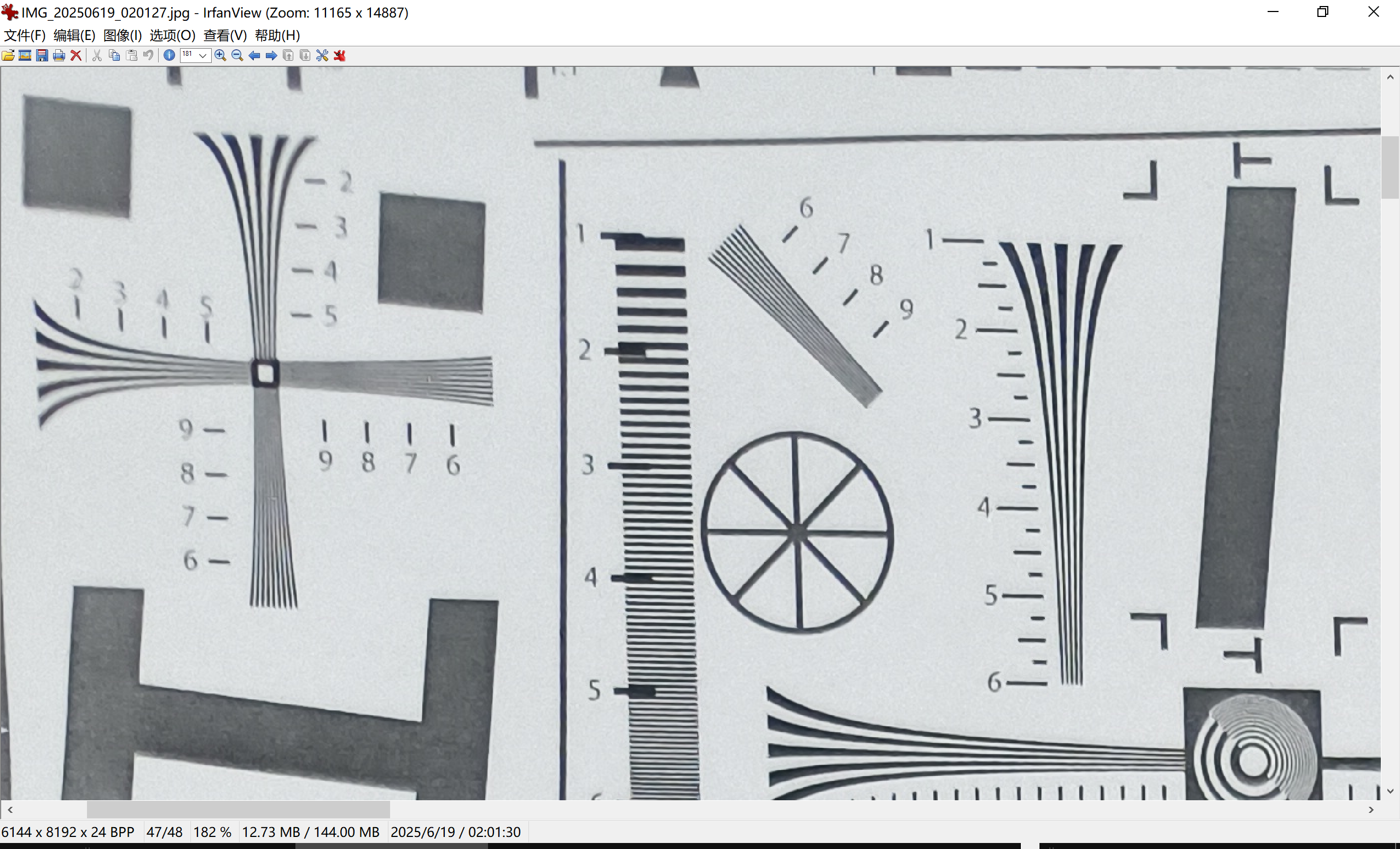Image resolution: width=1400 pixels, height=849 pixels.
Task: Expand the zoom percentage dropdown showing 181
Action: pos(202,55)
